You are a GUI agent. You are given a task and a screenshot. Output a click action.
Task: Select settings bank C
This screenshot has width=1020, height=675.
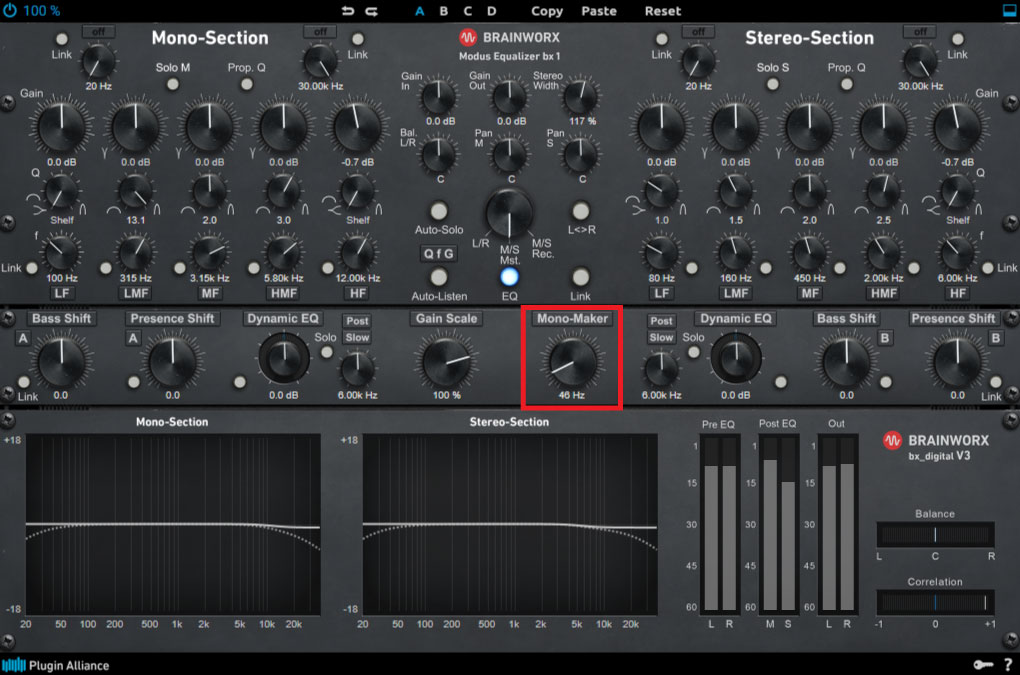pyautogui.click(x=468, y=11)
